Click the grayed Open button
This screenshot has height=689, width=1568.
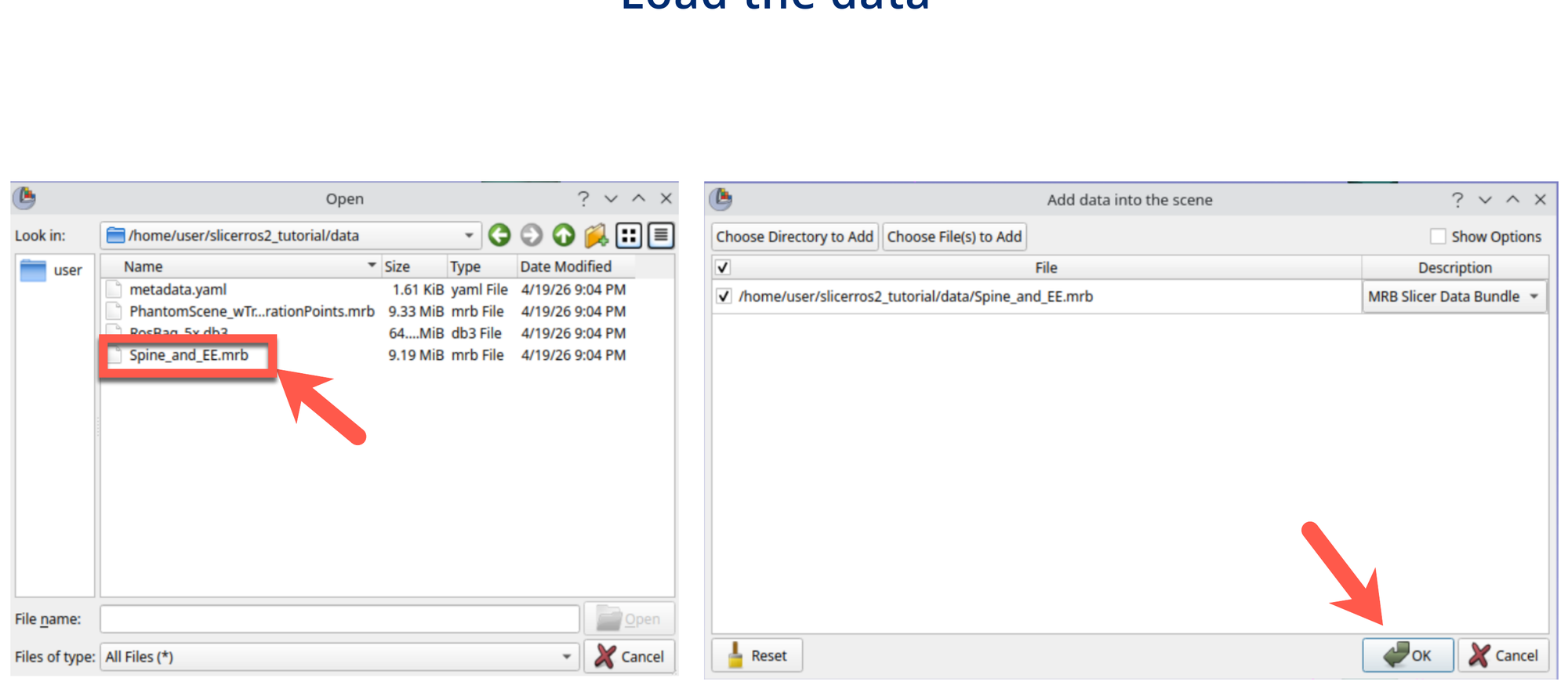[629, 619]
